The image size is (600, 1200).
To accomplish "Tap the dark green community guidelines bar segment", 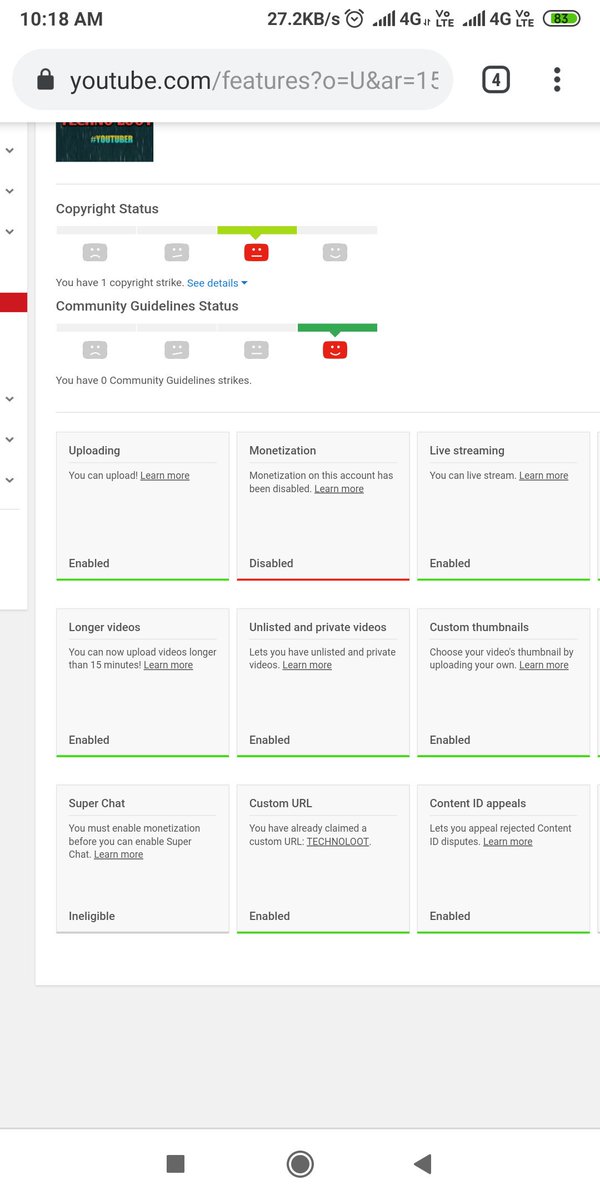I will pyautogui.click(x=337, y=327).
